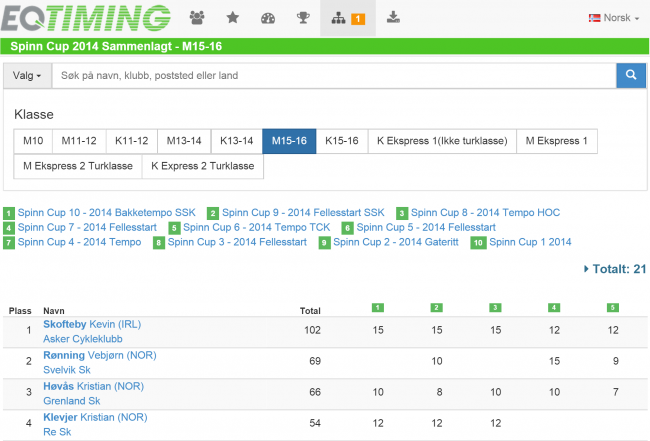Viewport: 650px width, 441px height.
Task: Open Spinn Cup 1 2014 link
Action: [530, 242]
